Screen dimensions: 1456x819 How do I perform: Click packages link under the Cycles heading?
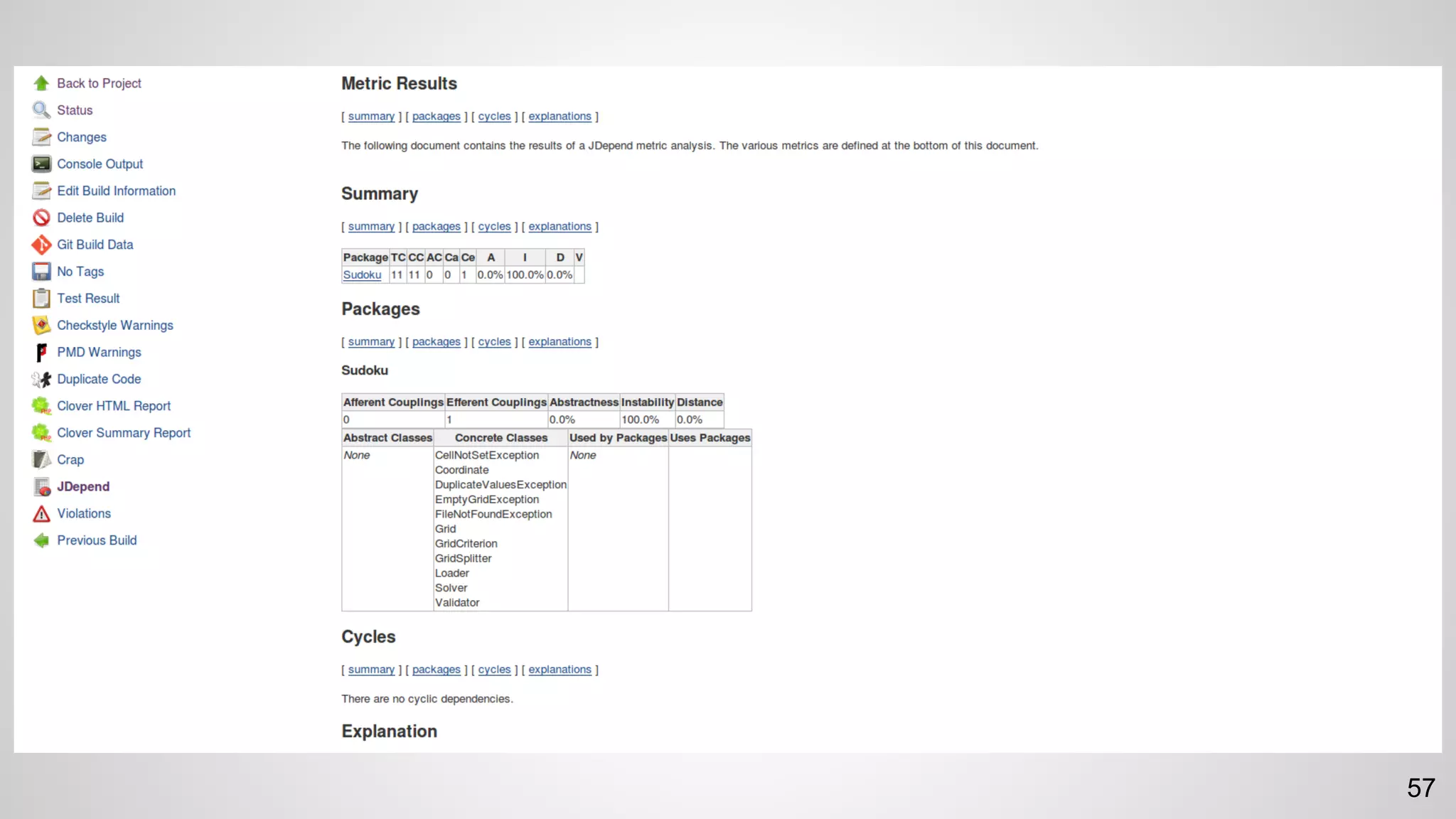(436, 669)
